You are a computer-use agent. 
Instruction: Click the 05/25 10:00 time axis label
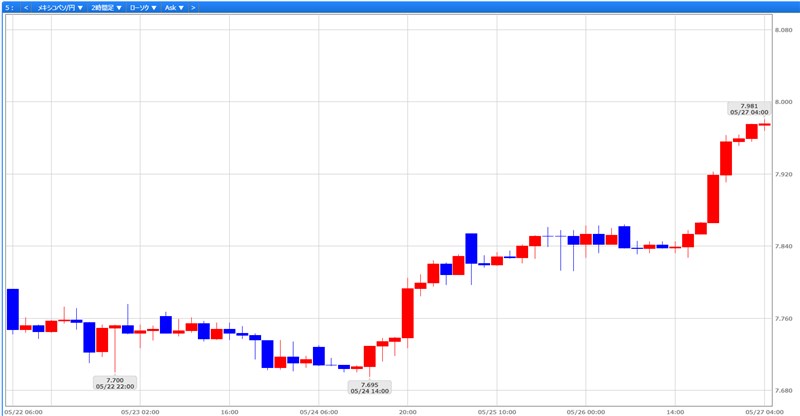[496, 410]
